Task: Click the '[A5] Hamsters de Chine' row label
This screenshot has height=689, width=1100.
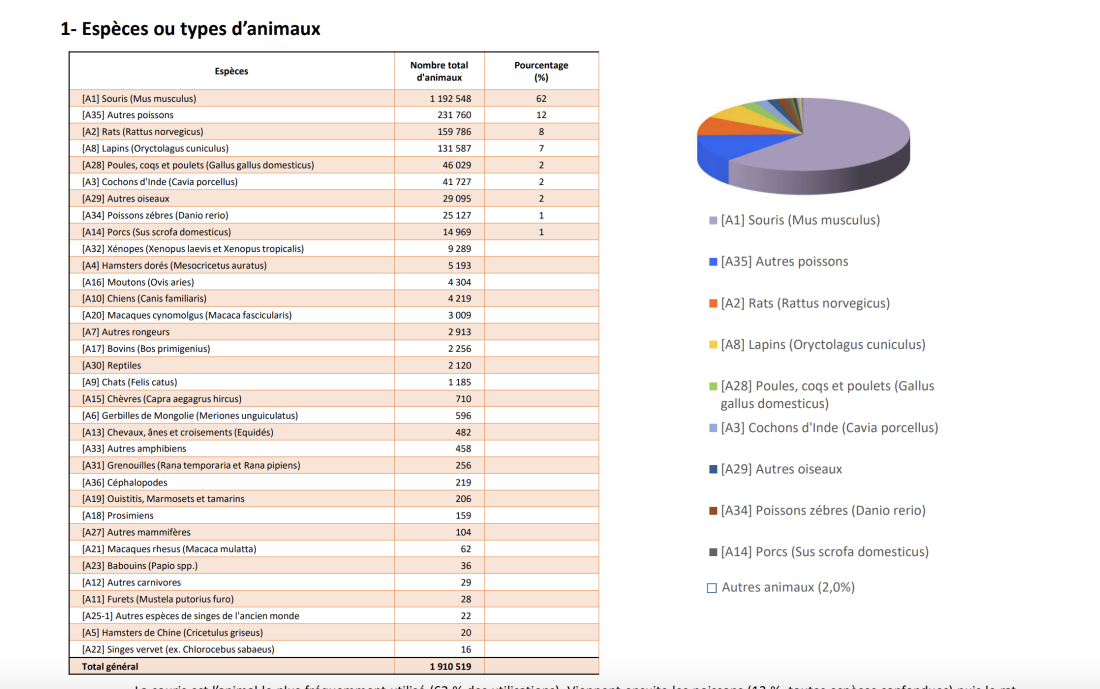Action: (173, 633)
